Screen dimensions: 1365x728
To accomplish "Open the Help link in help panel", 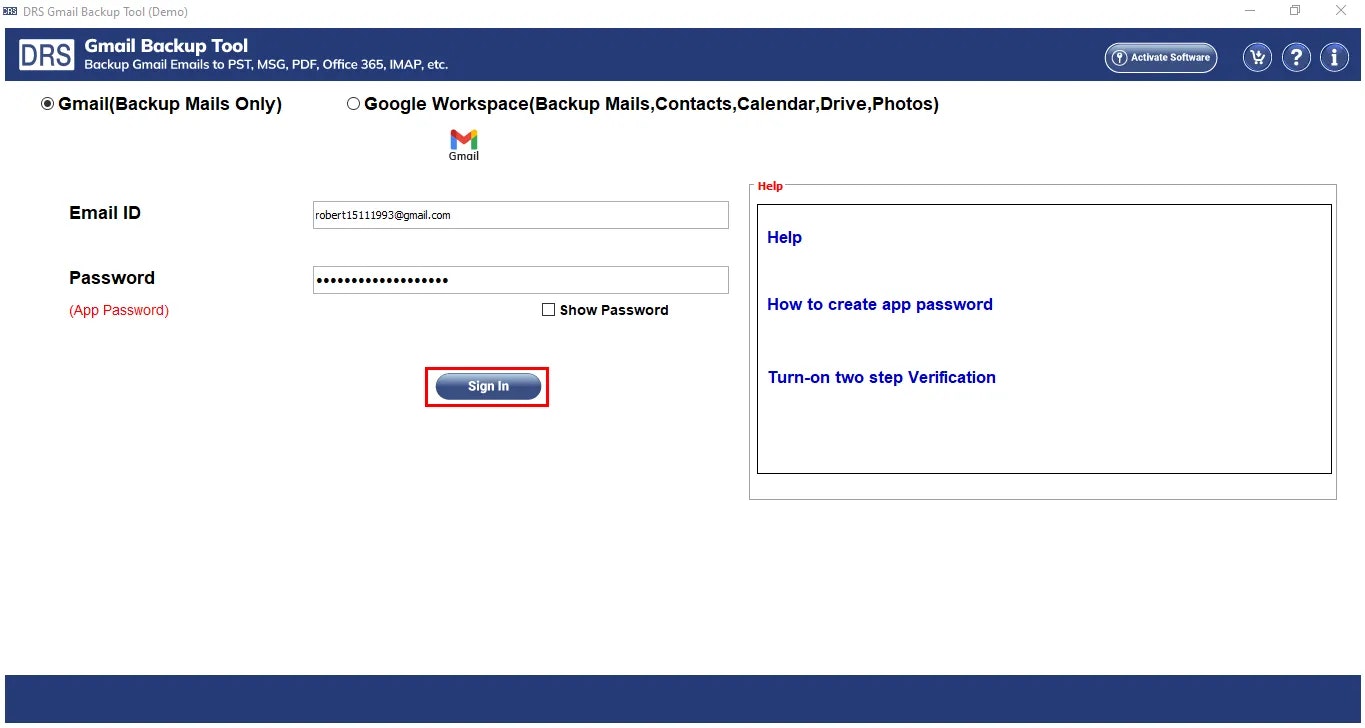I will 784,237.
